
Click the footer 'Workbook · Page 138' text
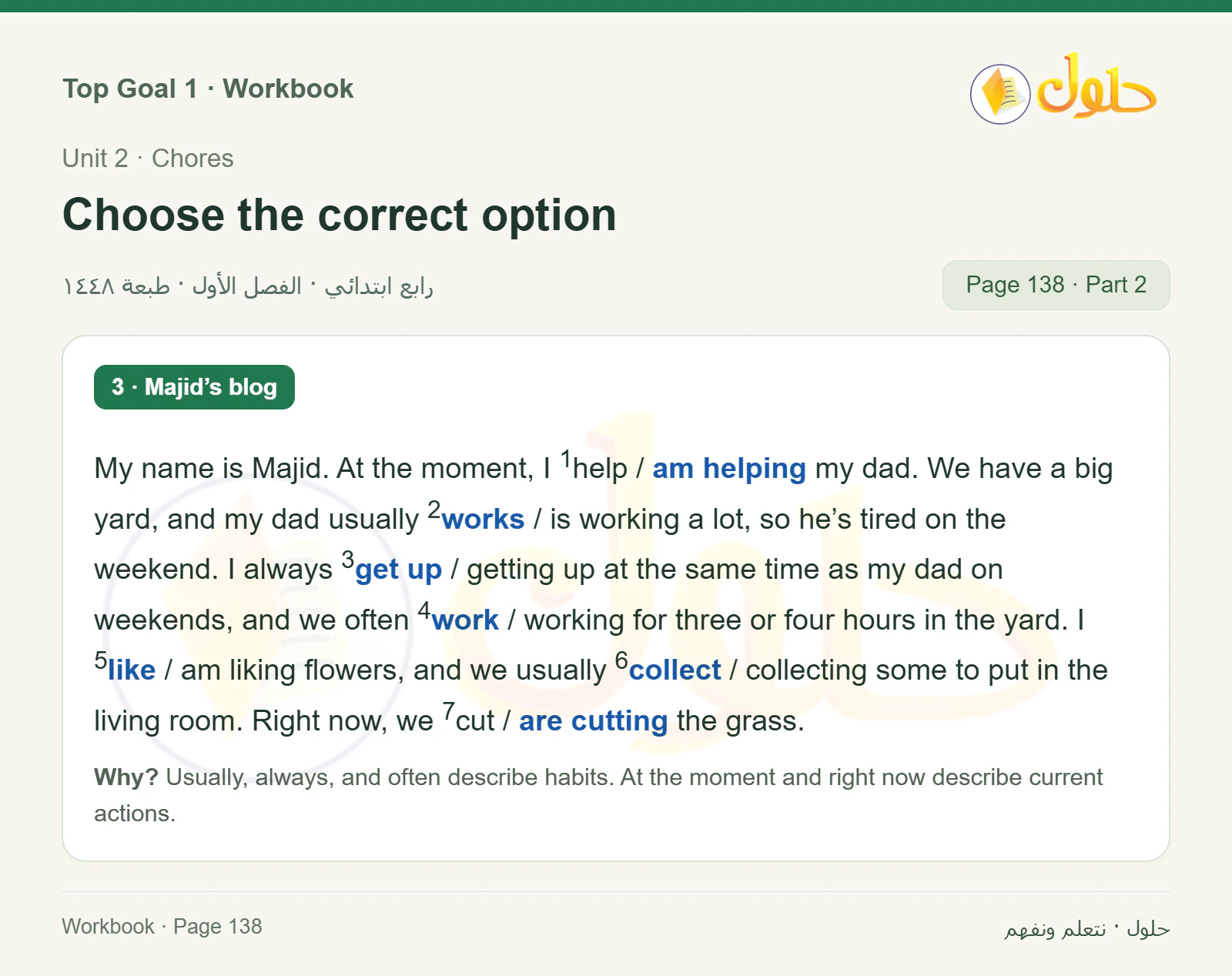pyautogui.click(x=162, y=927)
